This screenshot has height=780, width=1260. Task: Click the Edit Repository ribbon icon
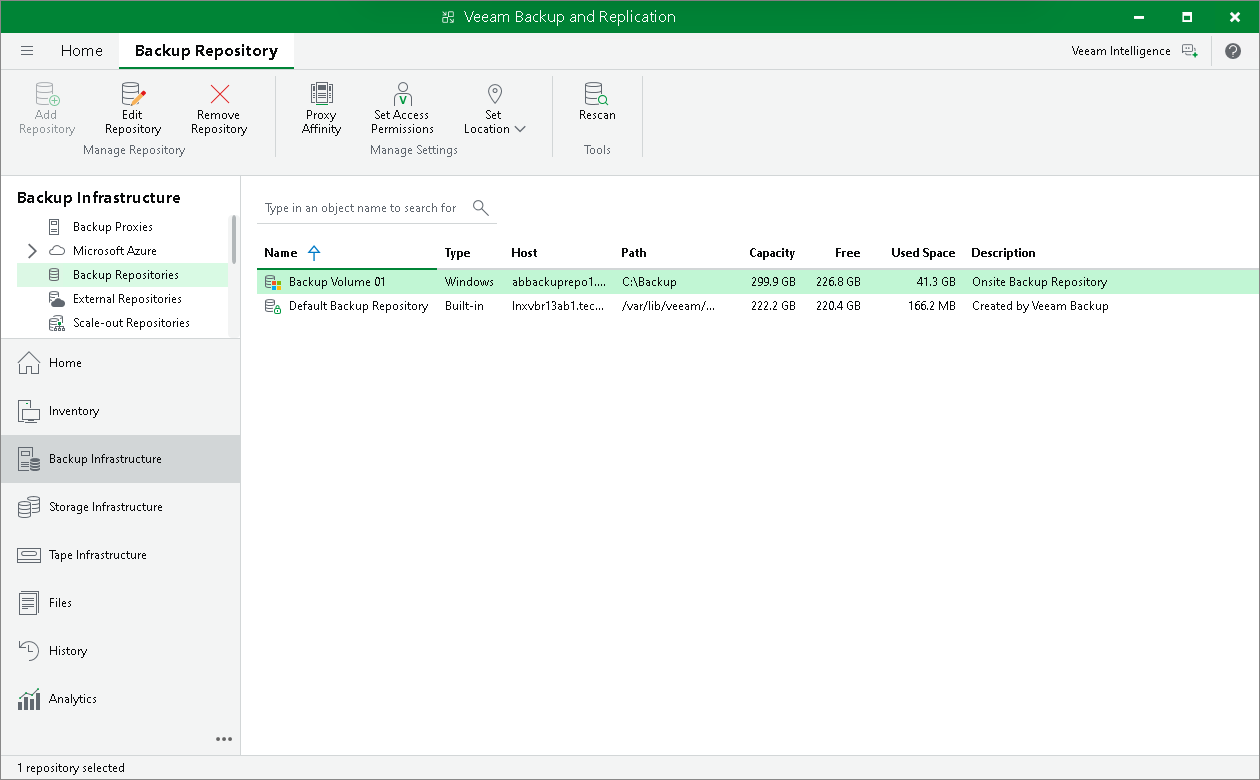pyautogui.click(x=132, y=95)
